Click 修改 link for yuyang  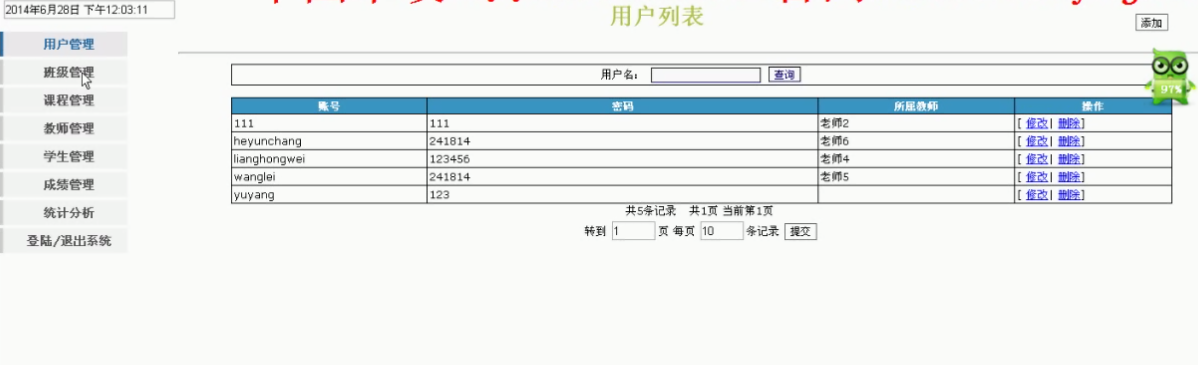1036,195
